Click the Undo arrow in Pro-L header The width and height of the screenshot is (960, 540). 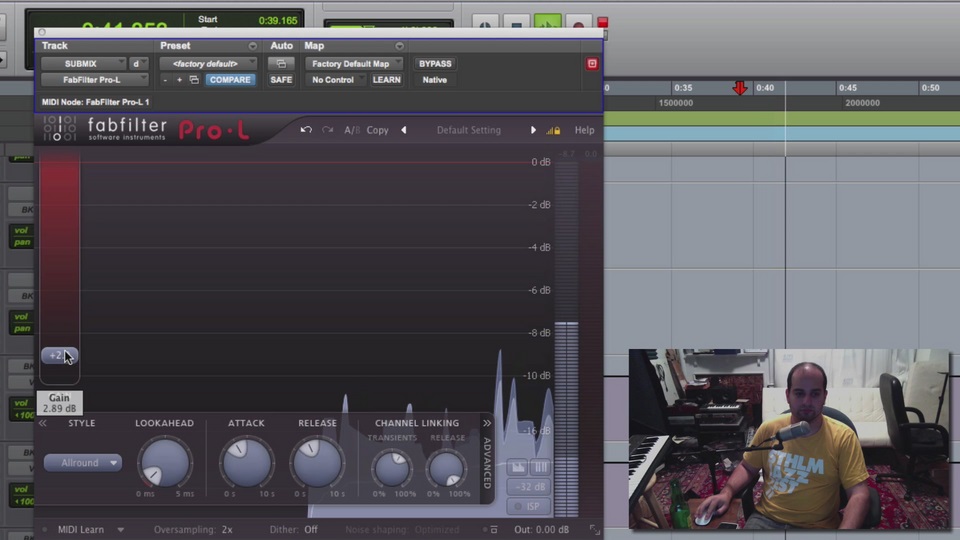[306, 130]
